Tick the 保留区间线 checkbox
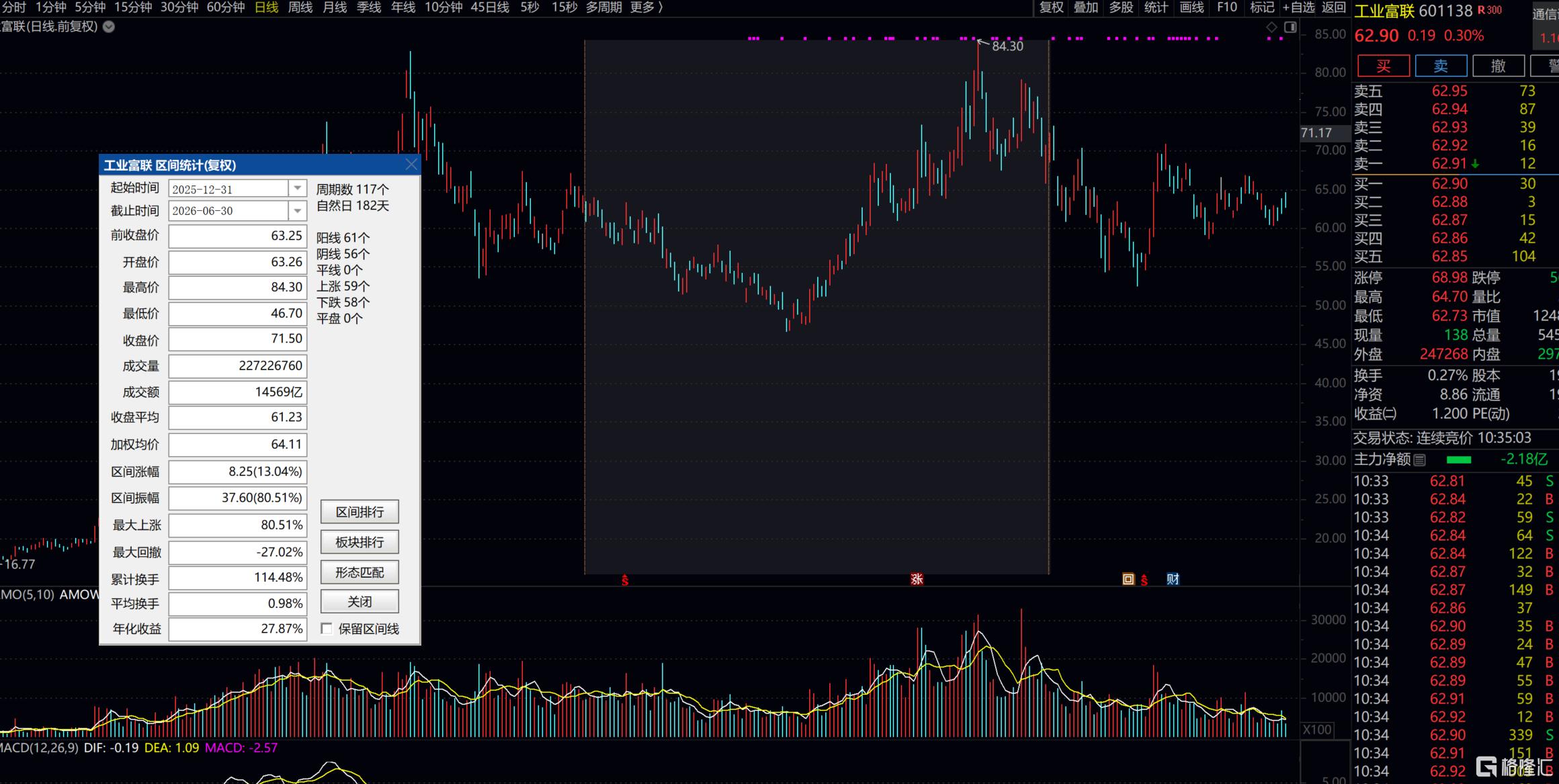 click(327, 629)
